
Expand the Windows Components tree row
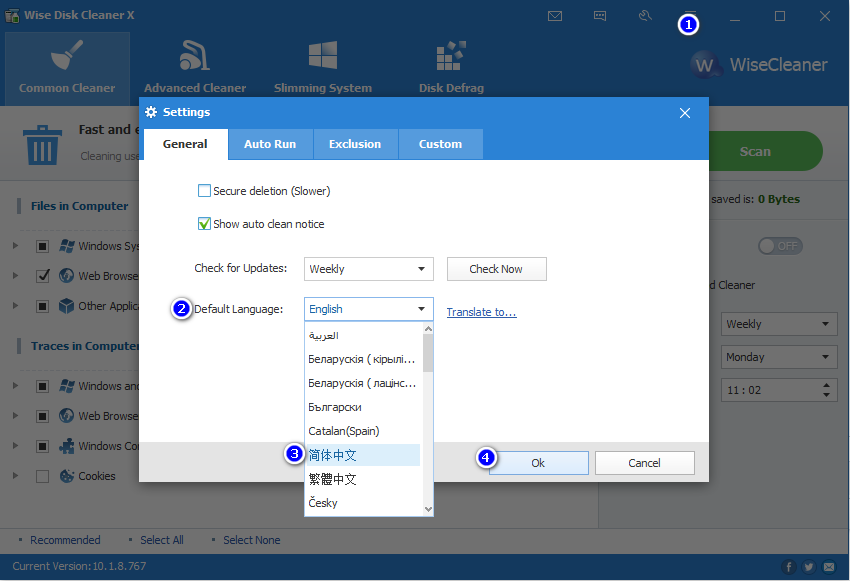[16, 446]
